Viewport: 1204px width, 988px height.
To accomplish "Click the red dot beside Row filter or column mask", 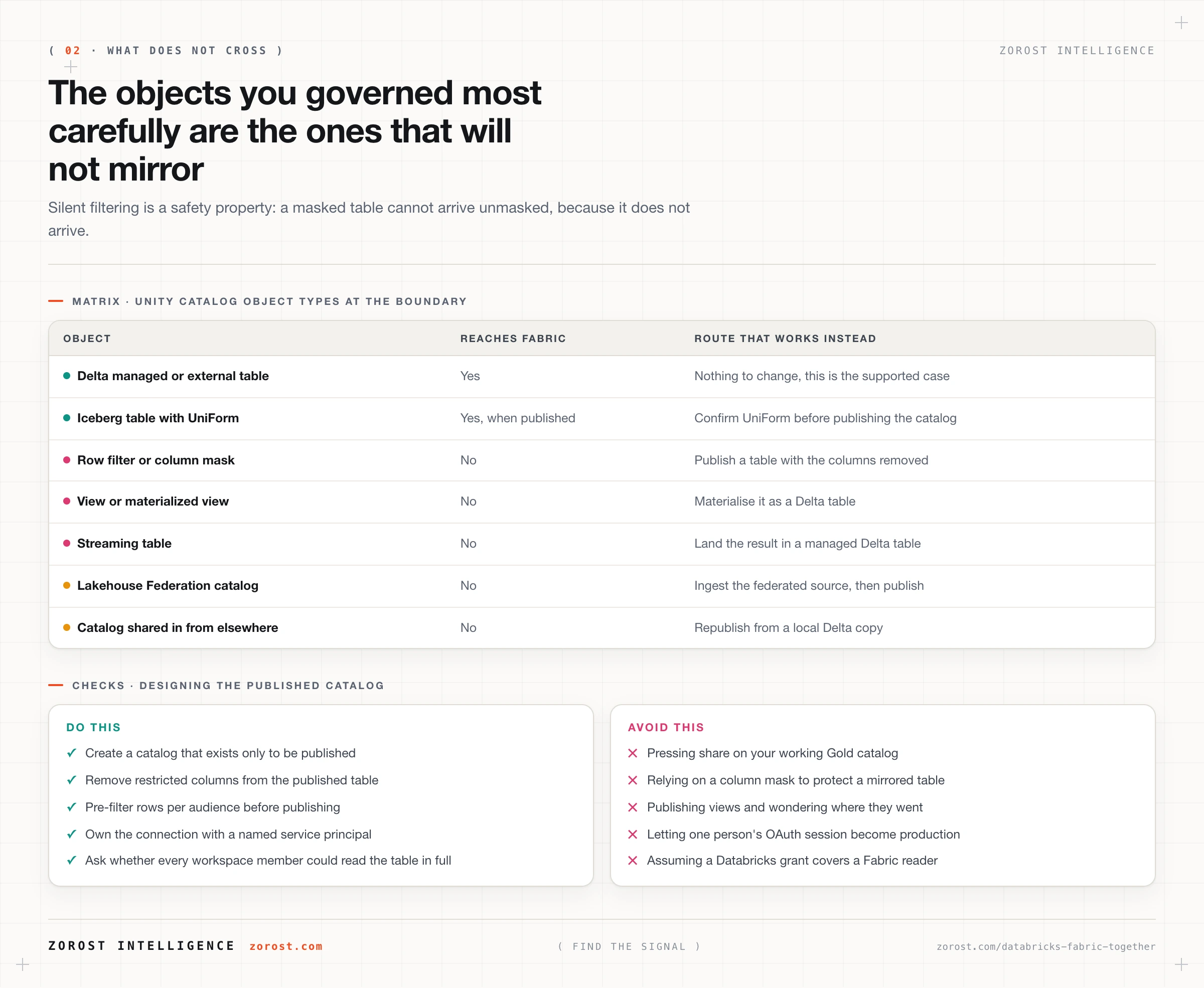I will 67,460.
